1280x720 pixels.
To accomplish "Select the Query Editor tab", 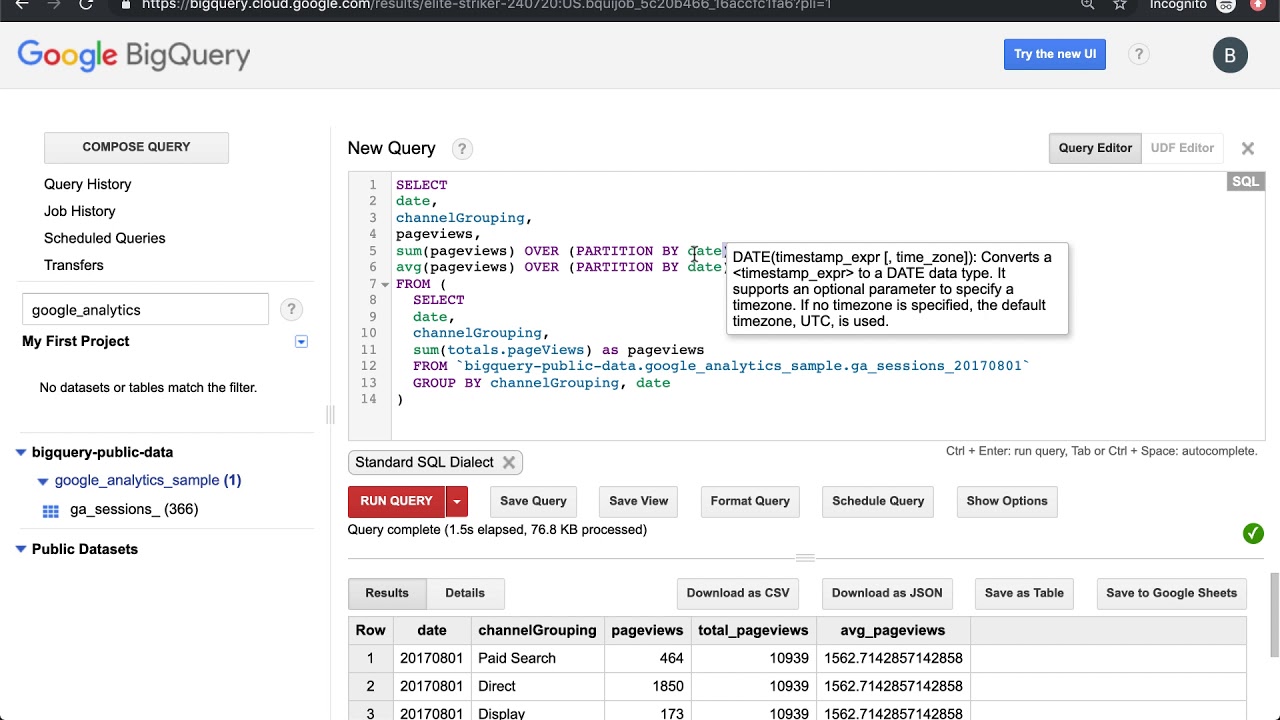I will (1095, 148).
